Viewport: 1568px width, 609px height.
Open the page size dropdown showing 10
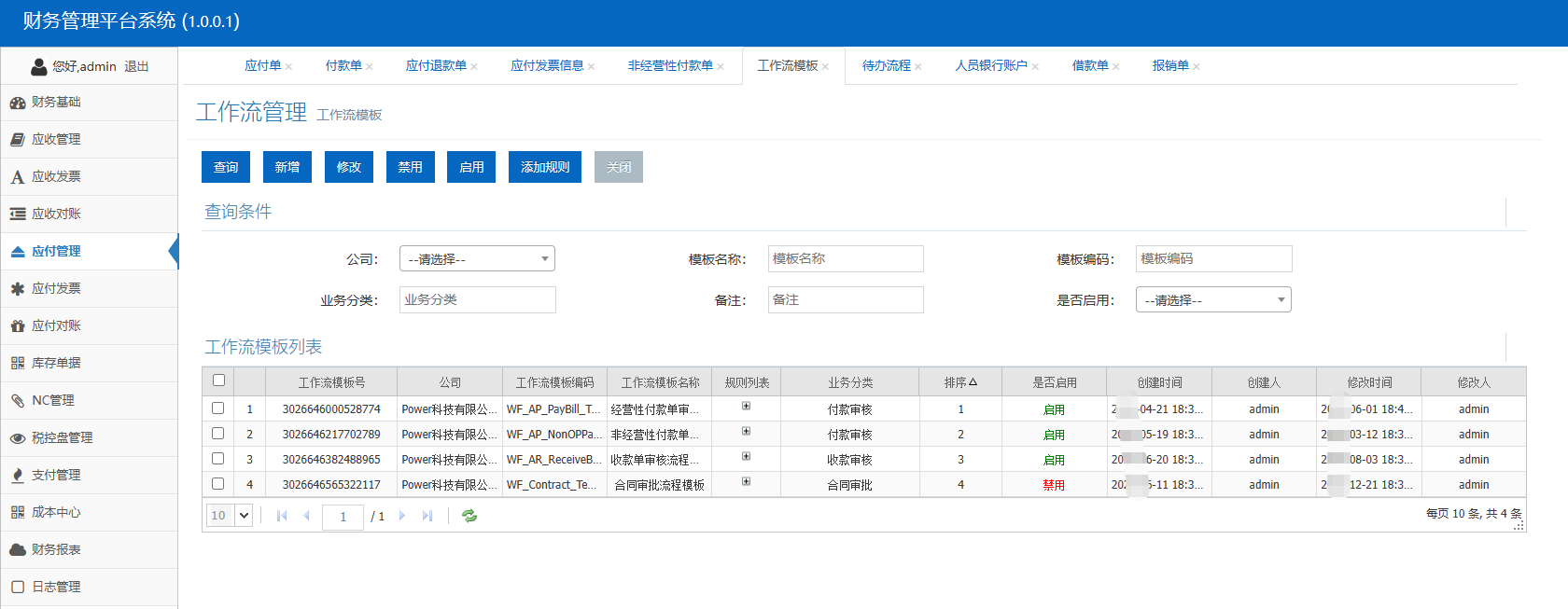[231, 516]
